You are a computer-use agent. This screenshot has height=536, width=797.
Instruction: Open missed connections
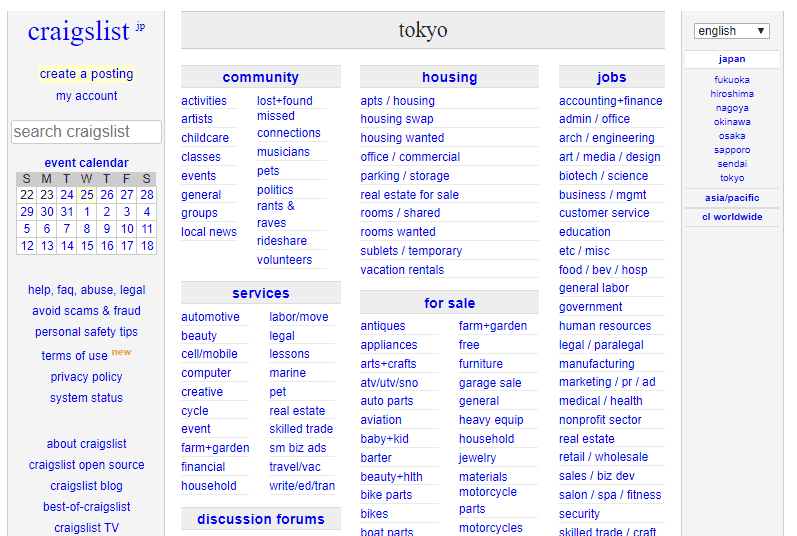tap(289, 124)
